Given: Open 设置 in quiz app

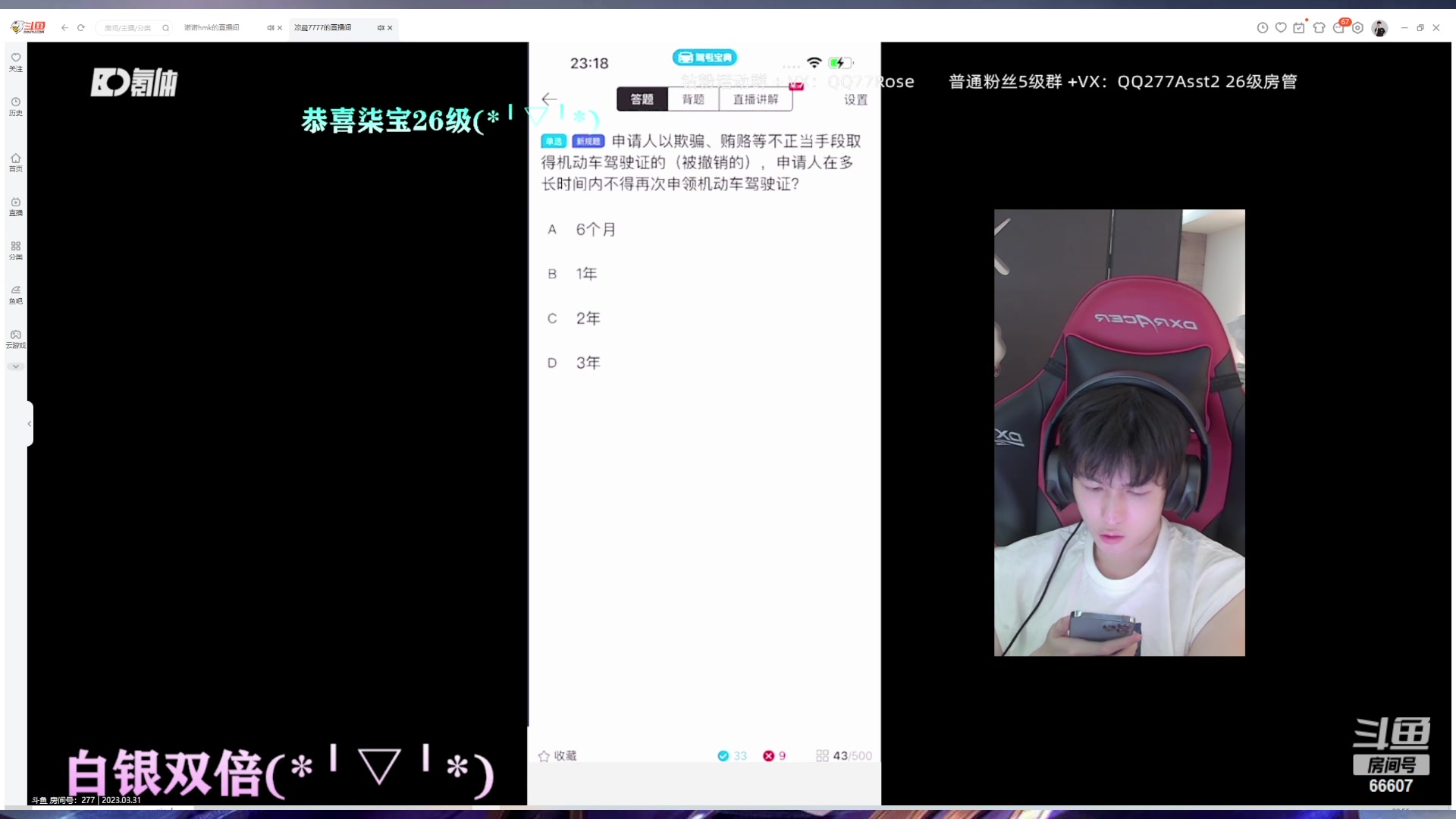Looking at the screenshot, I should pyautogui.click(x=855, y=100).
